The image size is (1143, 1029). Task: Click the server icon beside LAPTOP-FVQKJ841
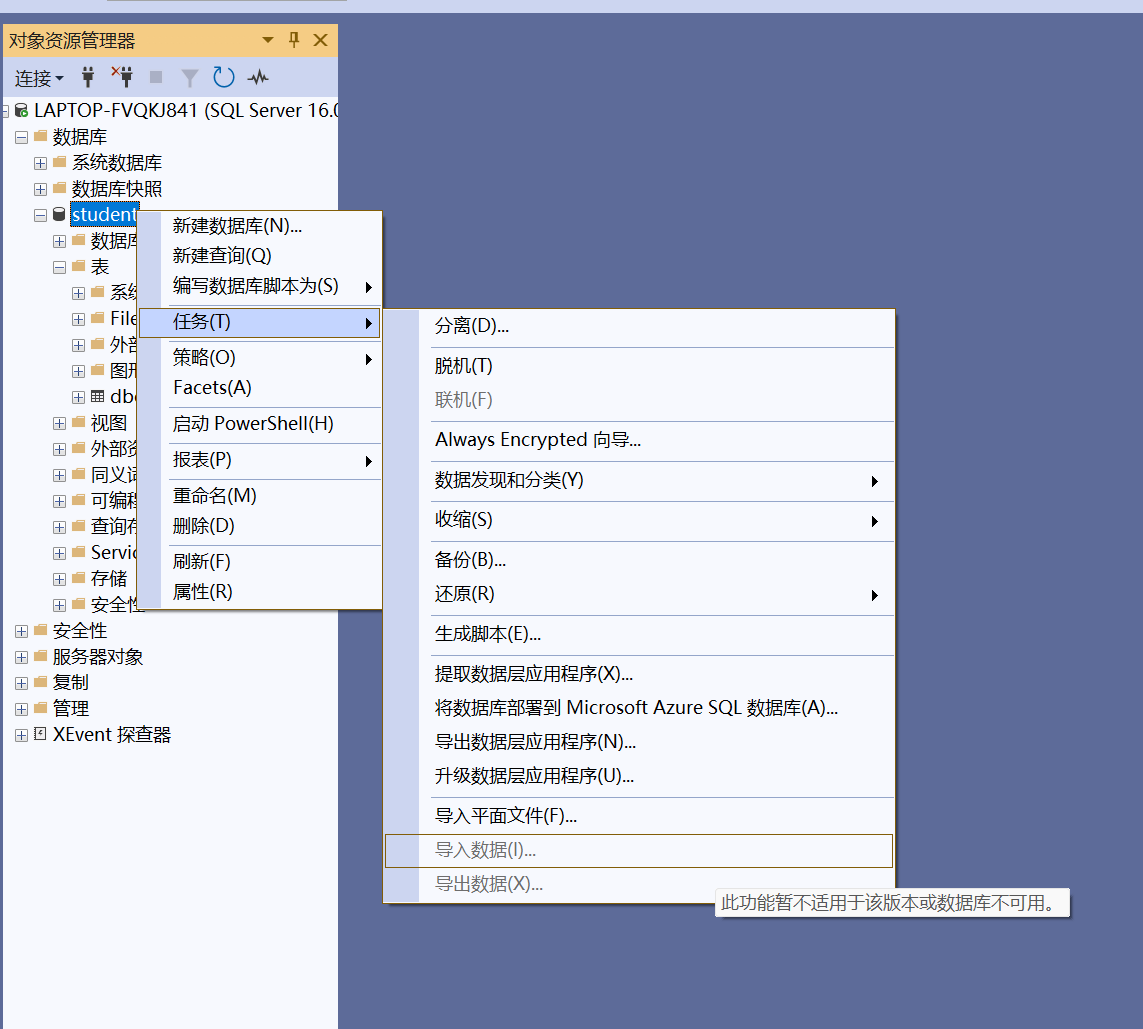coord(22,110)
